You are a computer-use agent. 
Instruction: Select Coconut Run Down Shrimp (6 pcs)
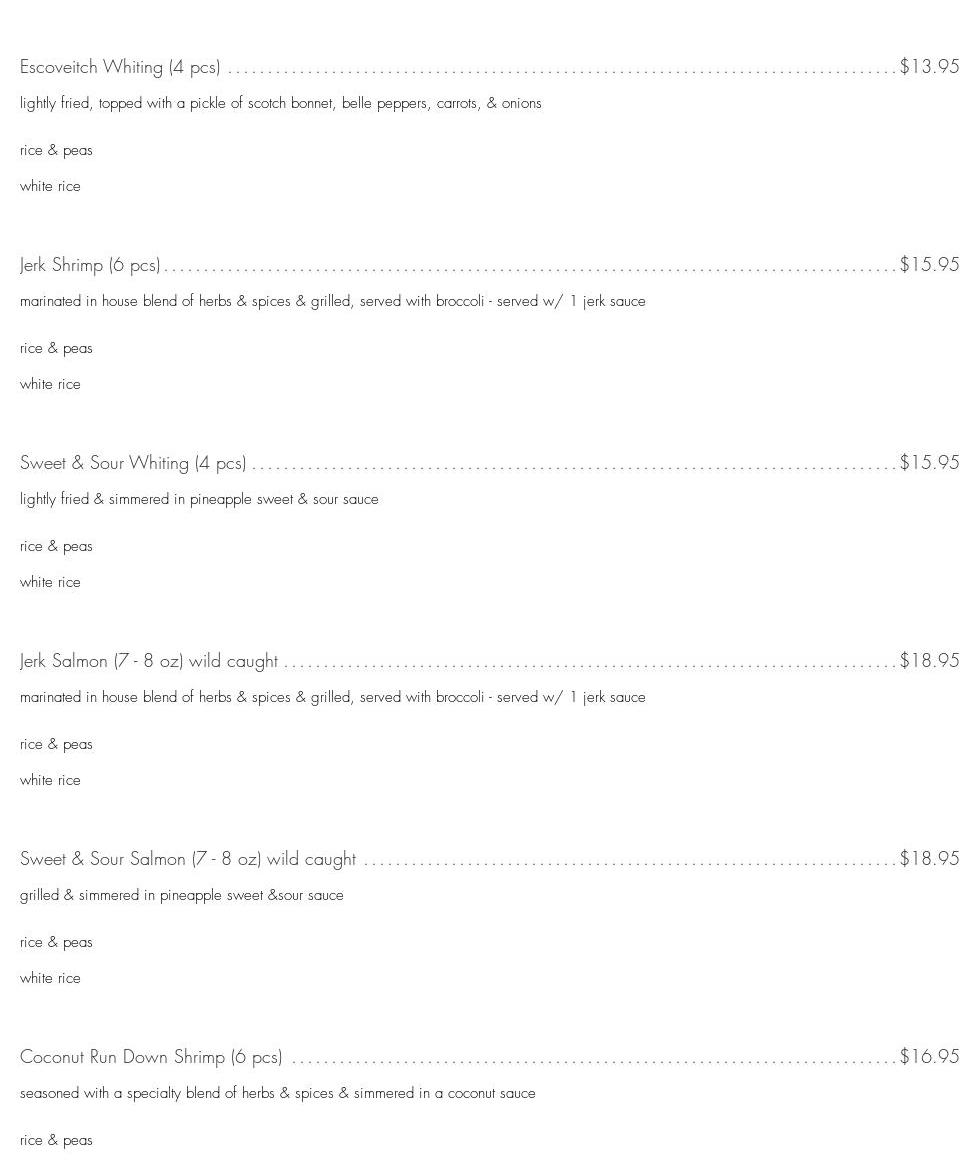point(151,1057)
